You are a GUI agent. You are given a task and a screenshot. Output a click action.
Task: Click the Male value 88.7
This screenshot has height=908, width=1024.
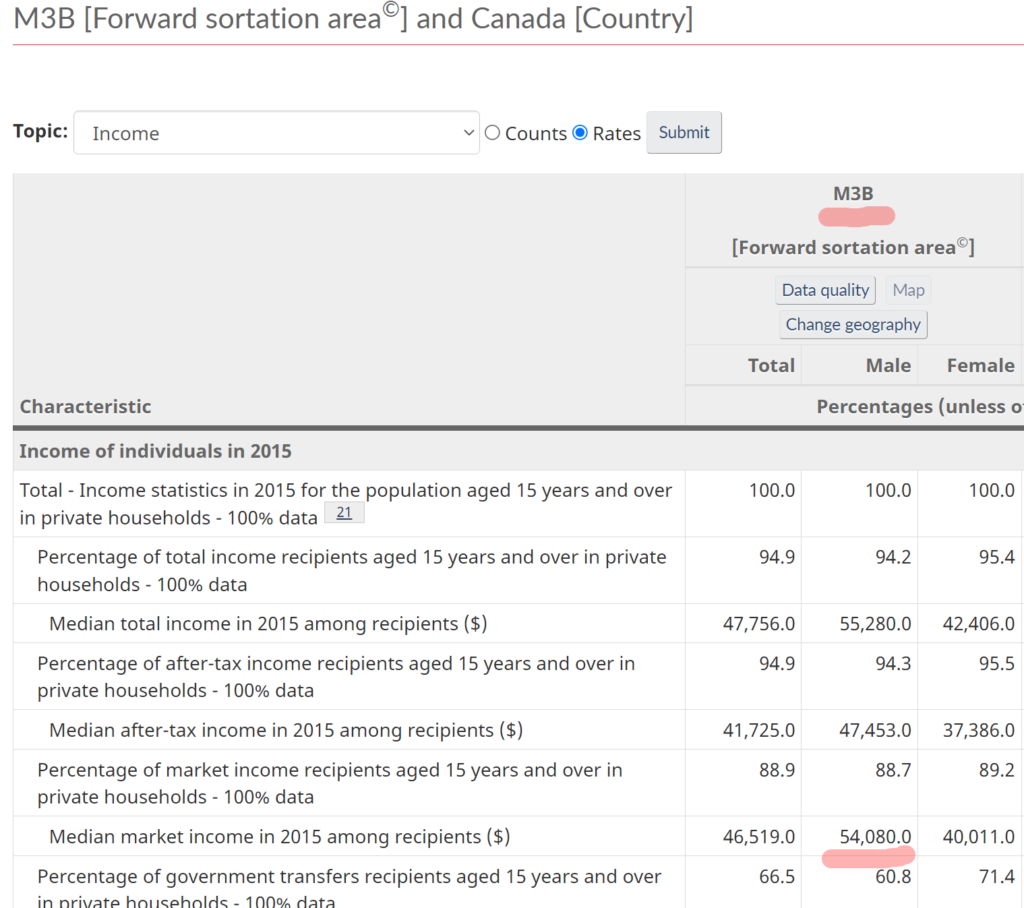(x=893, y=770)
